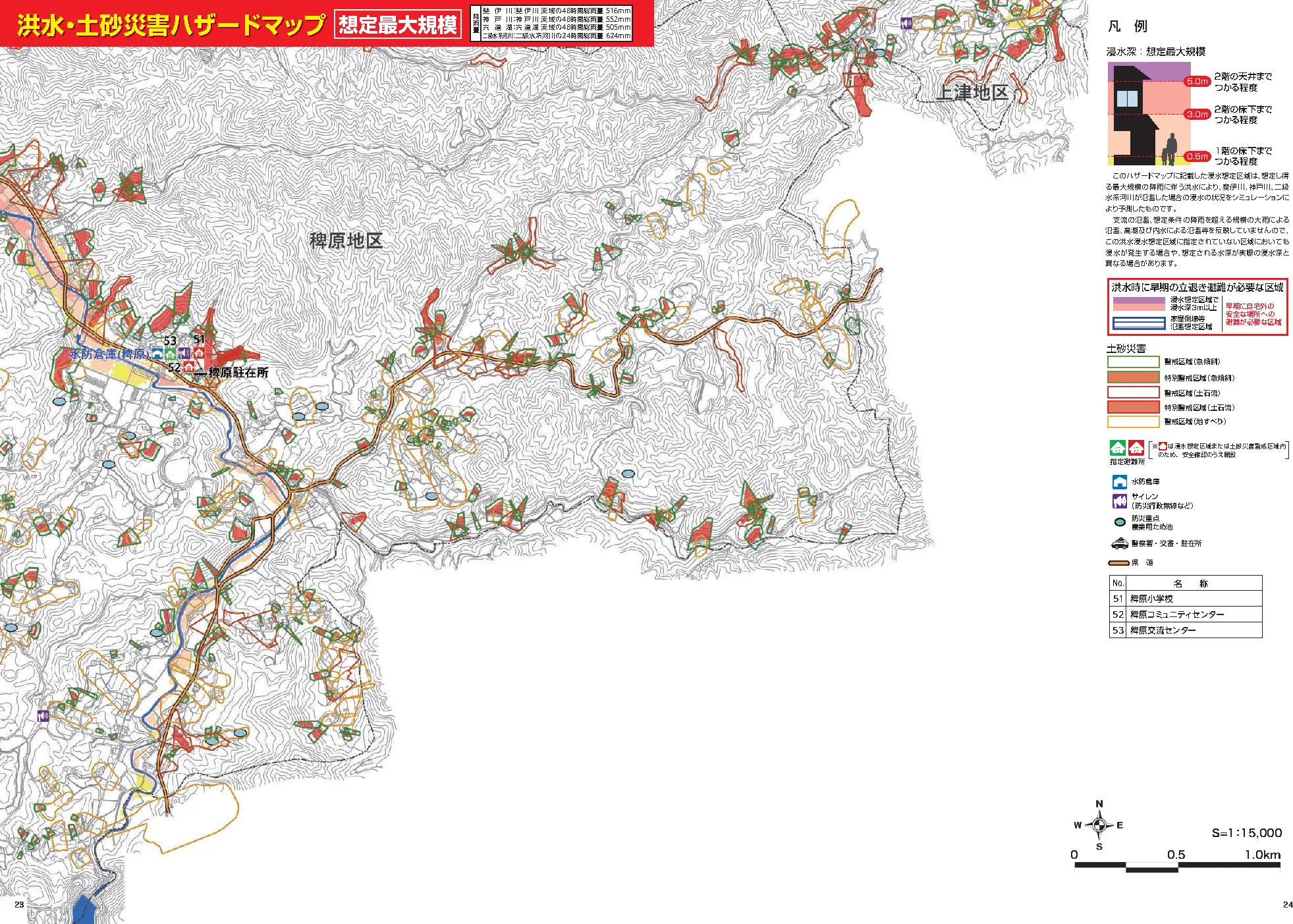Click page number 23
This screenshot has width=1293, height=924.
(19, 905)
